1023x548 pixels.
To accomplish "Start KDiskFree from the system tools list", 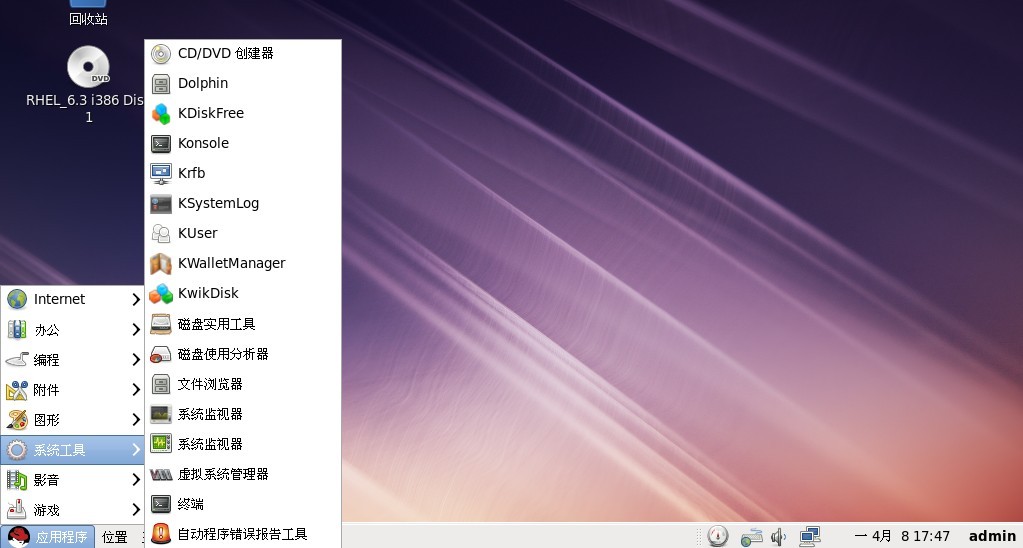I will 243,114.
